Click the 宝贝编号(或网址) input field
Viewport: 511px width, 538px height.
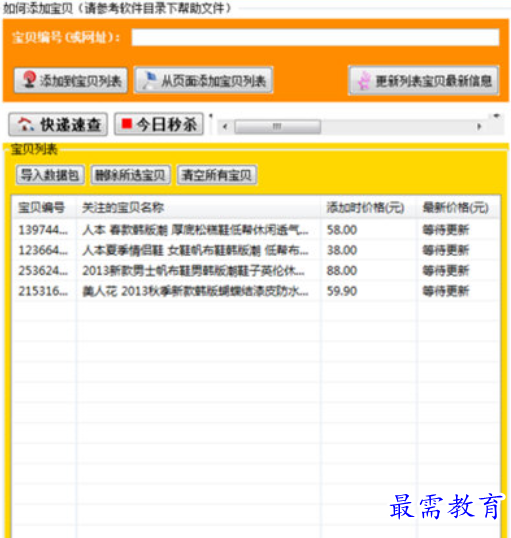click(x=315, y=37)
